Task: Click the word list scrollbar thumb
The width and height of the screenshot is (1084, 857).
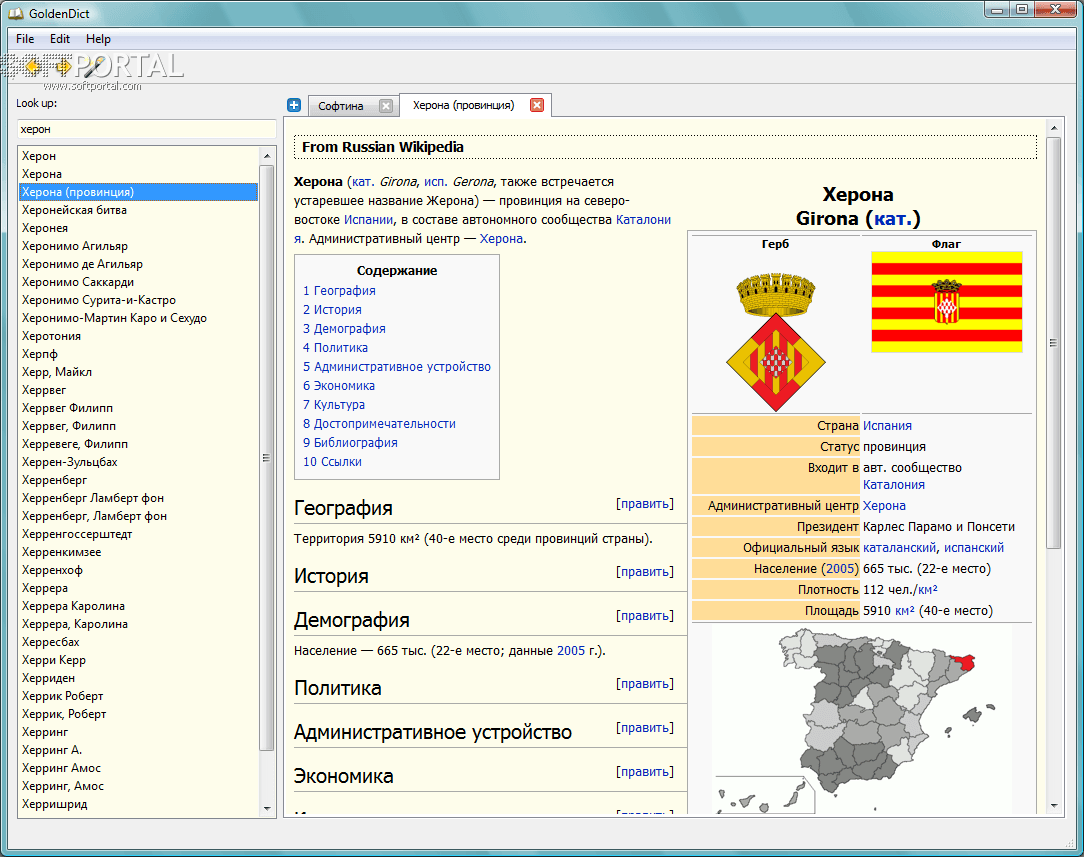Action: point(266,458)
